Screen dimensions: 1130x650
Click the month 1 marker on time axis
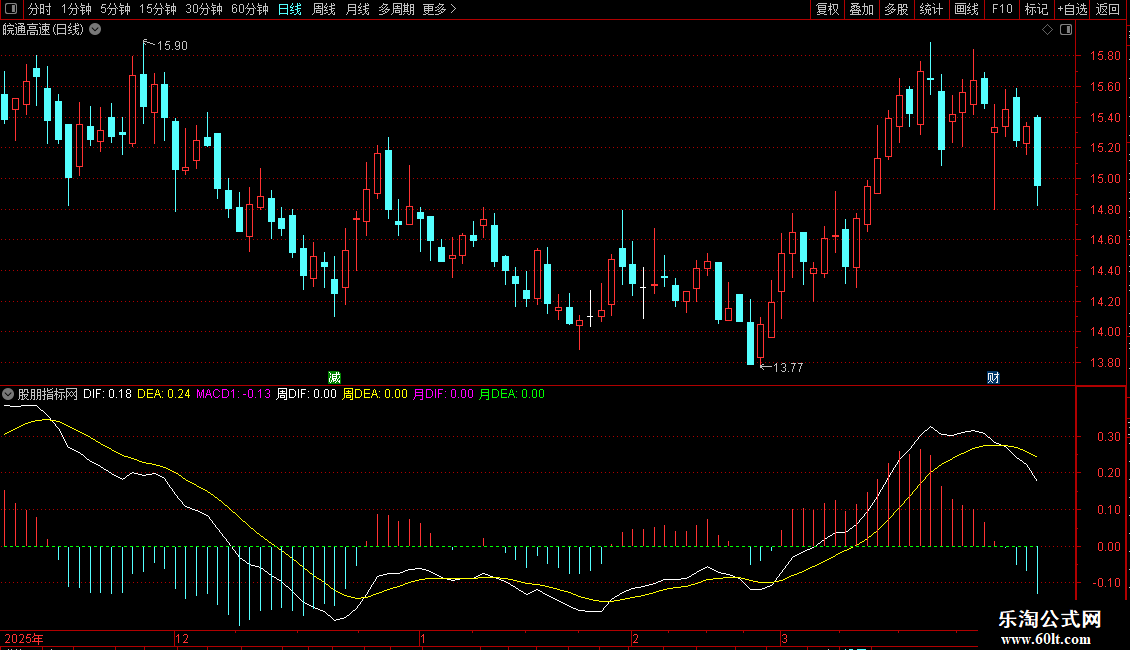coord(423,638)
